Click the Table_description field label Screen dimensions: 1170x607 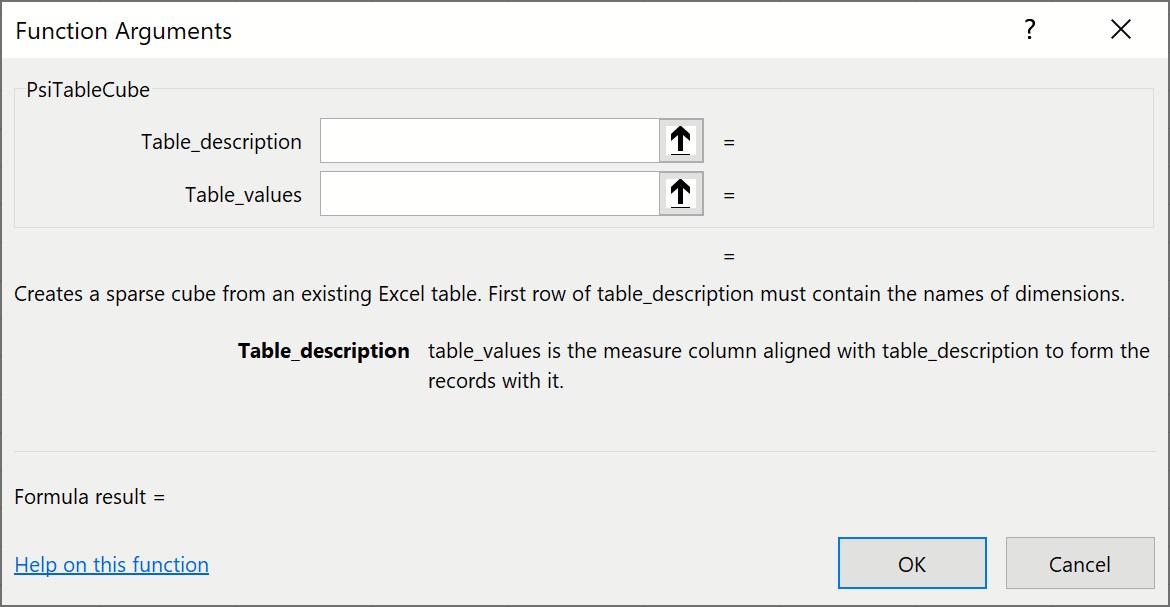click(x=221, y=142)
